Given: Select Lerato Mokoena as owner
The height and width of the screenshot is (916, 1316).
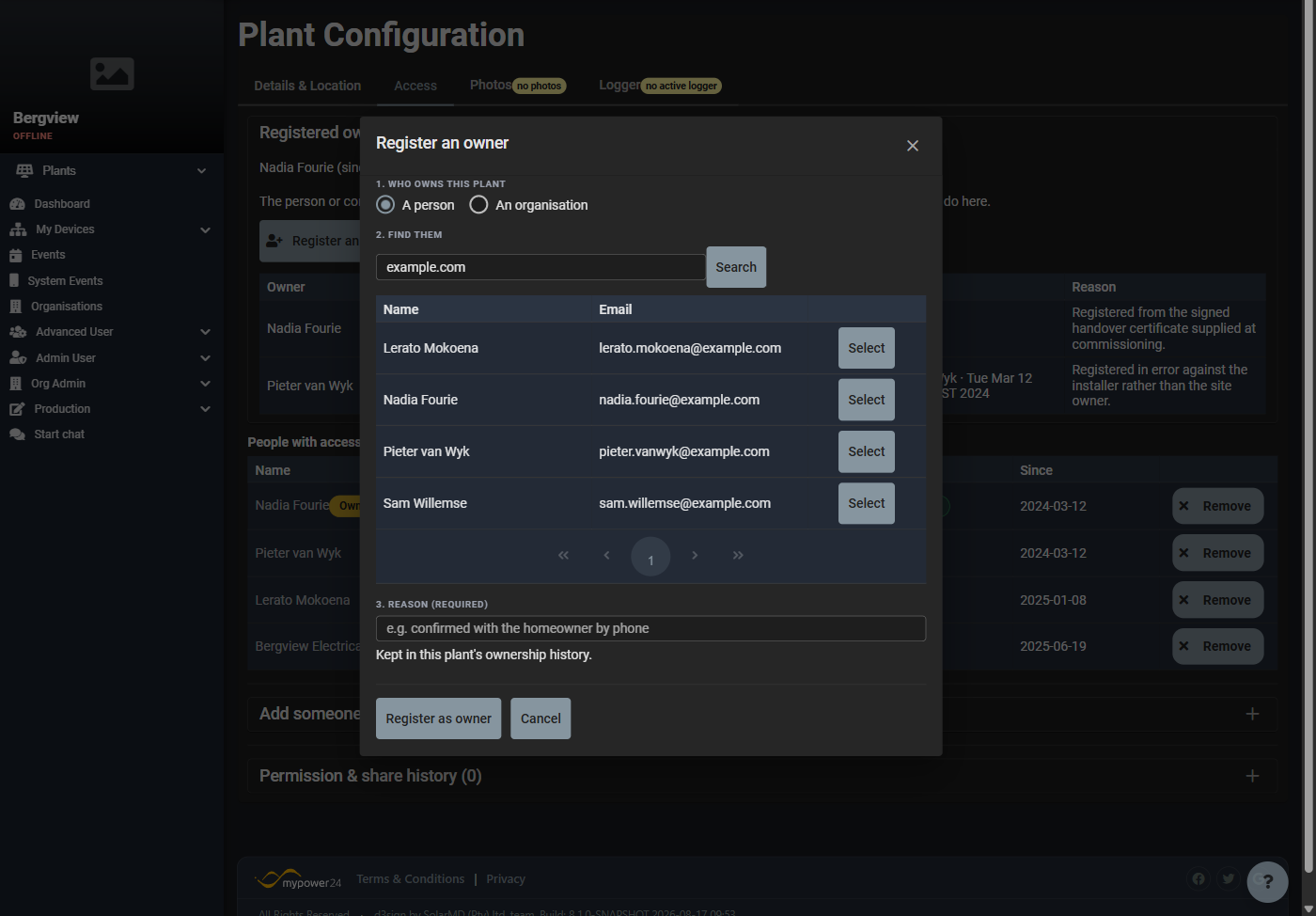Looking at the screenshot, I should (x=867, y=348).
